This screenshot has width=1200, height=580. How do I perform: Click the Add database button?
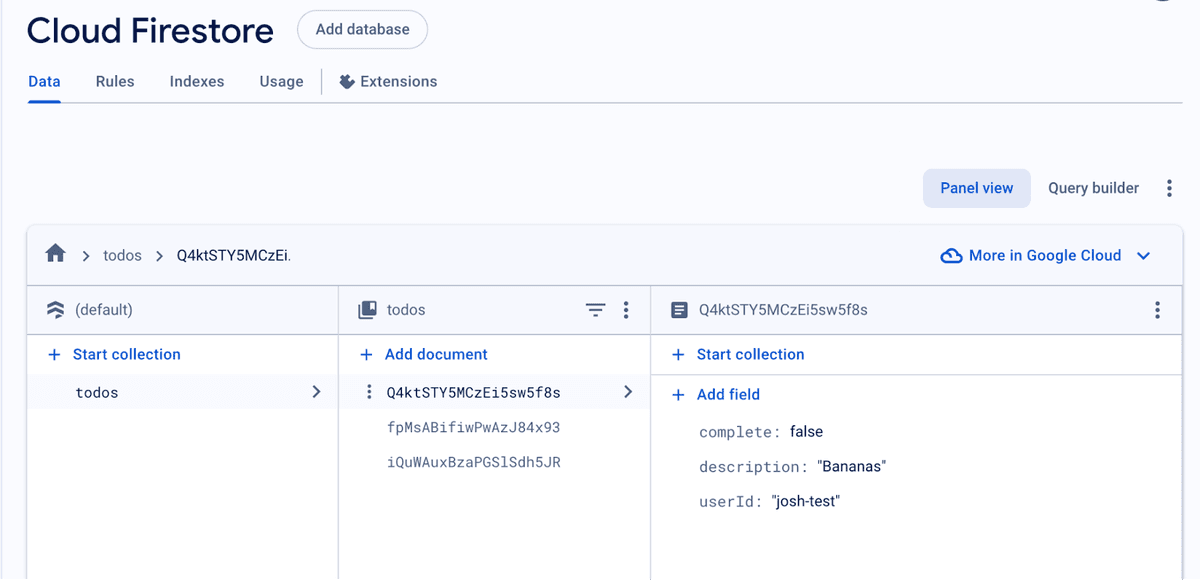[362, 29]
